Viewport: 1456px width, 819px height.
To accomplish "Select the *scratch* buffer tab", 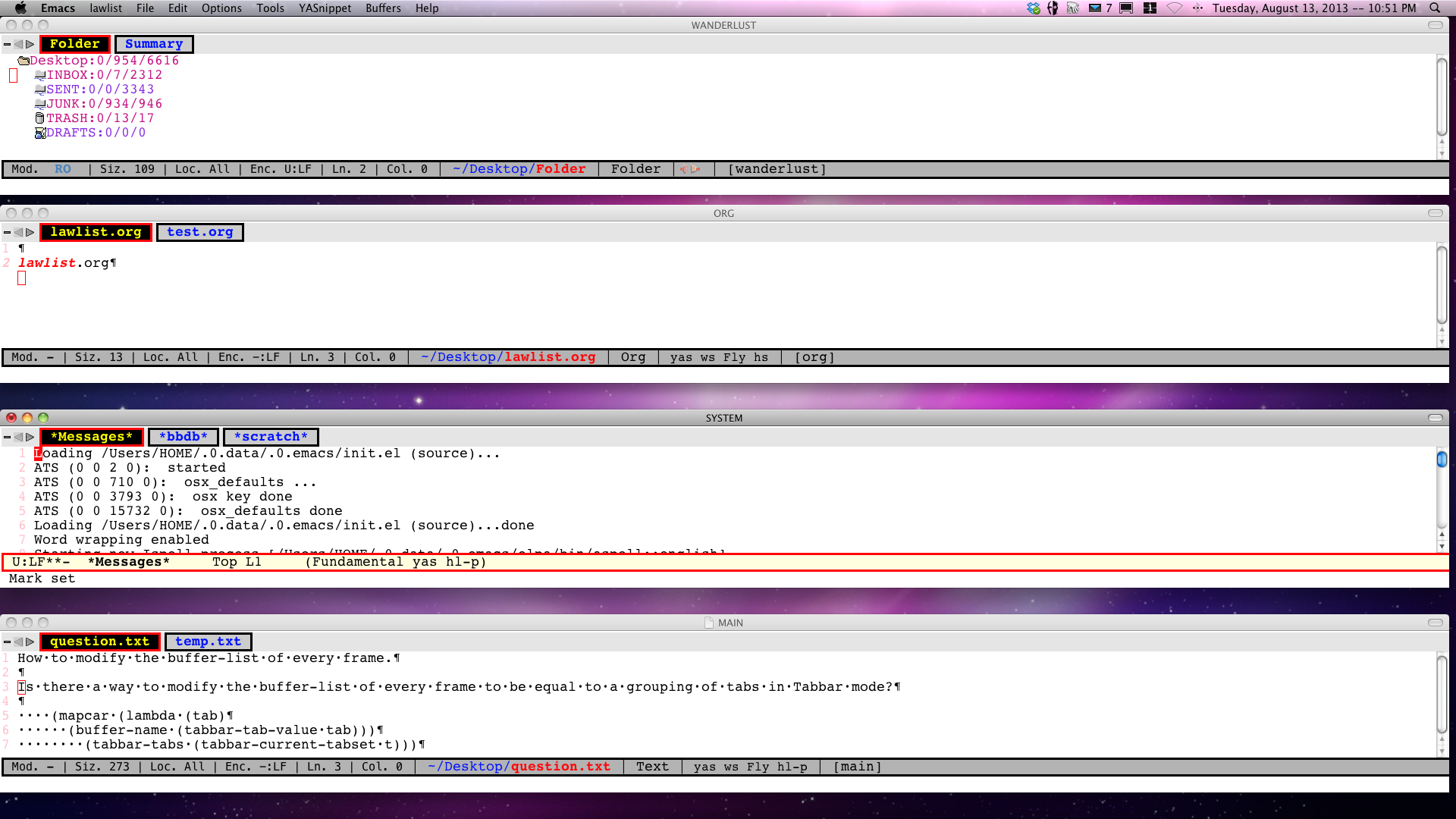I will (x=271, y=437).
